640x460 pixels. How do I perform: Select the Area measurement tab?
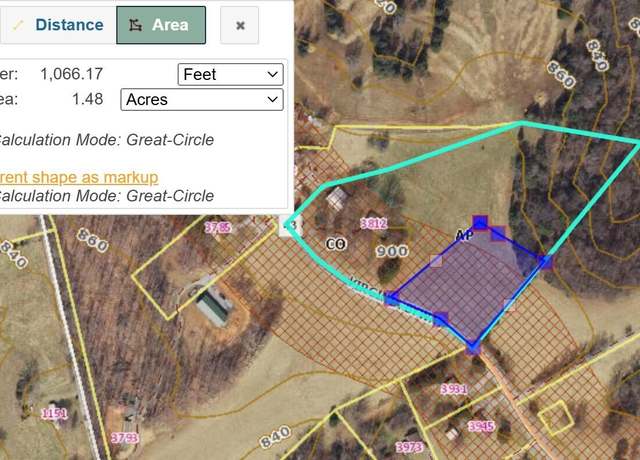[x=161, y=25]
